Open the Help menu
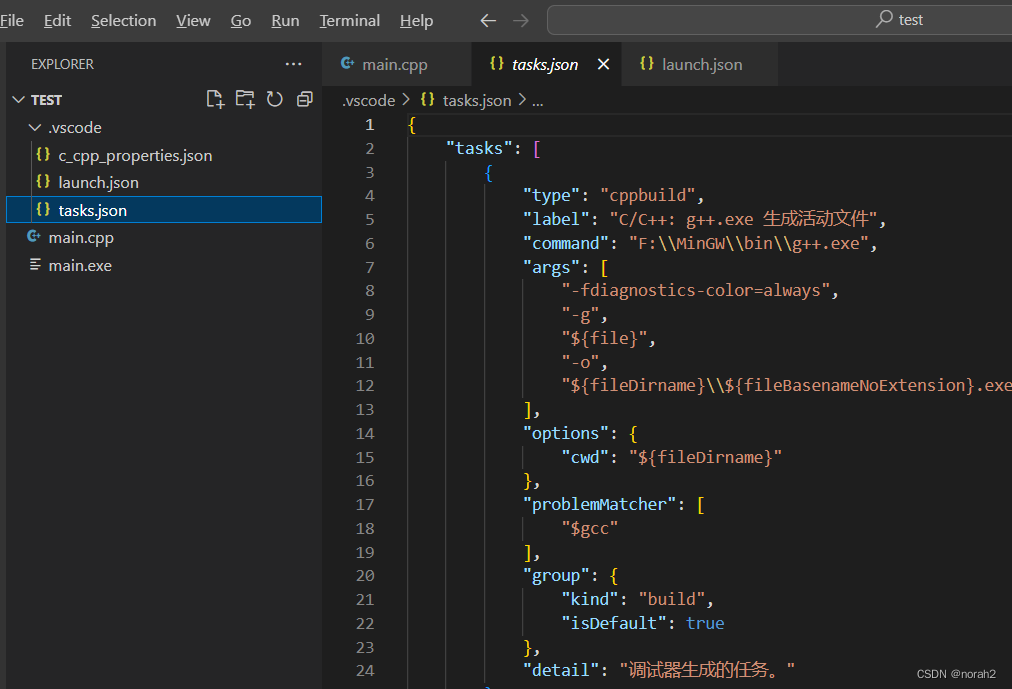 [x=416, y=21]
